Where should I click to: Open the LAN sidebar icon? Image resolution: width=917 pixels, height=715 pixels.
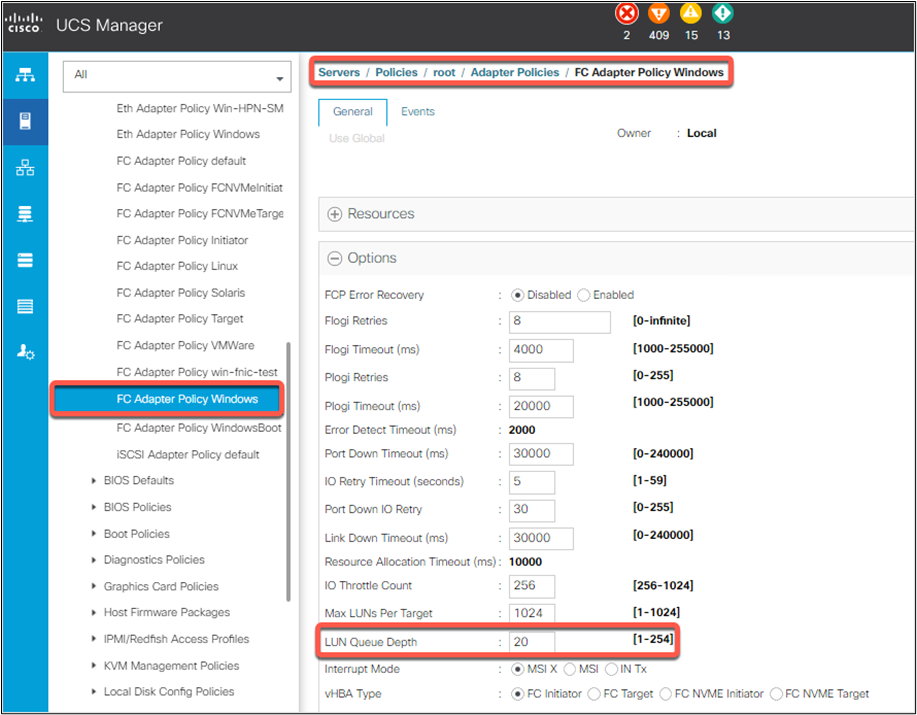(25, 168)
